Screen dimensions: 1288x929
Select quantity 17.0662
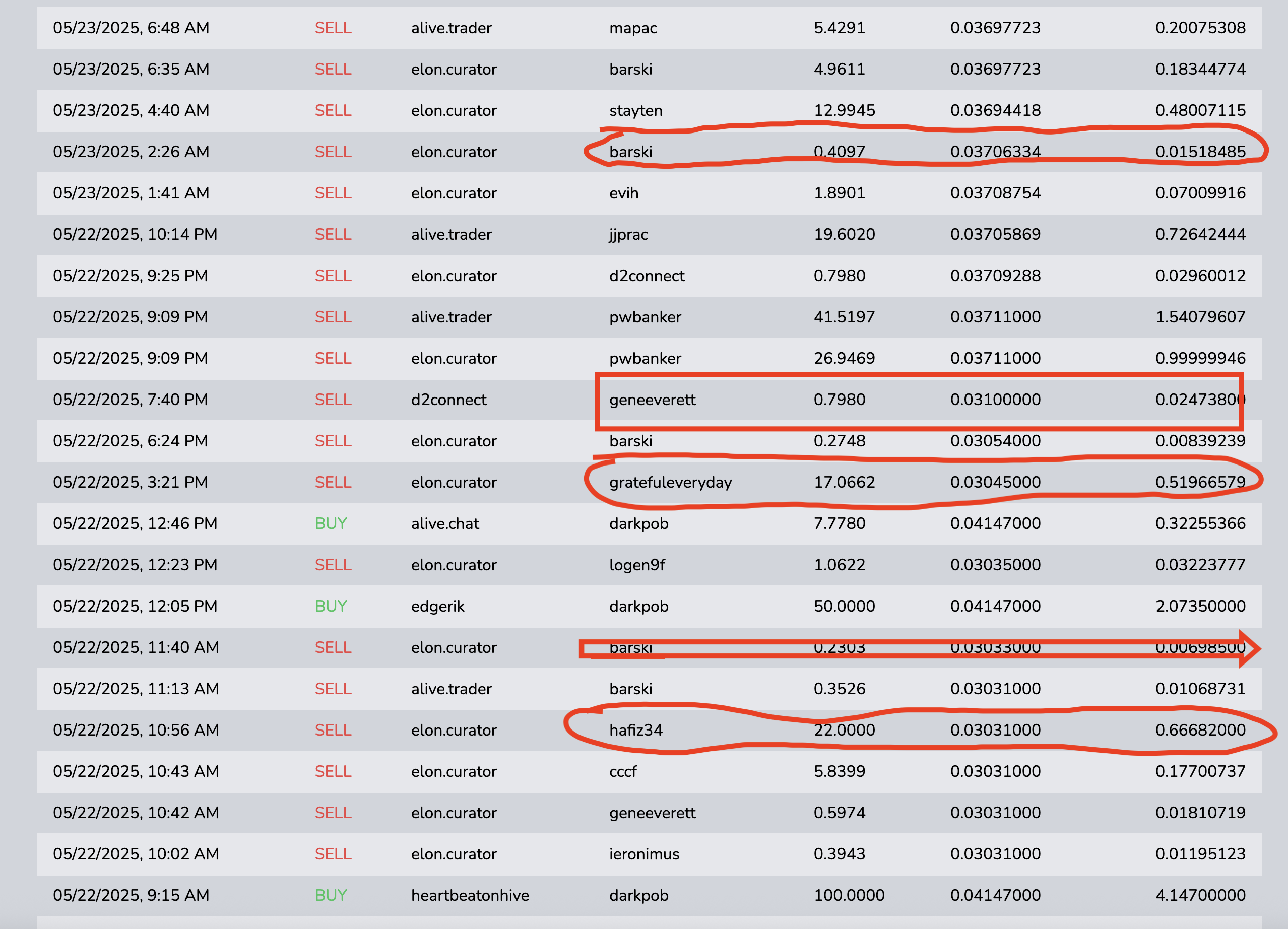[x=844, y=482]
